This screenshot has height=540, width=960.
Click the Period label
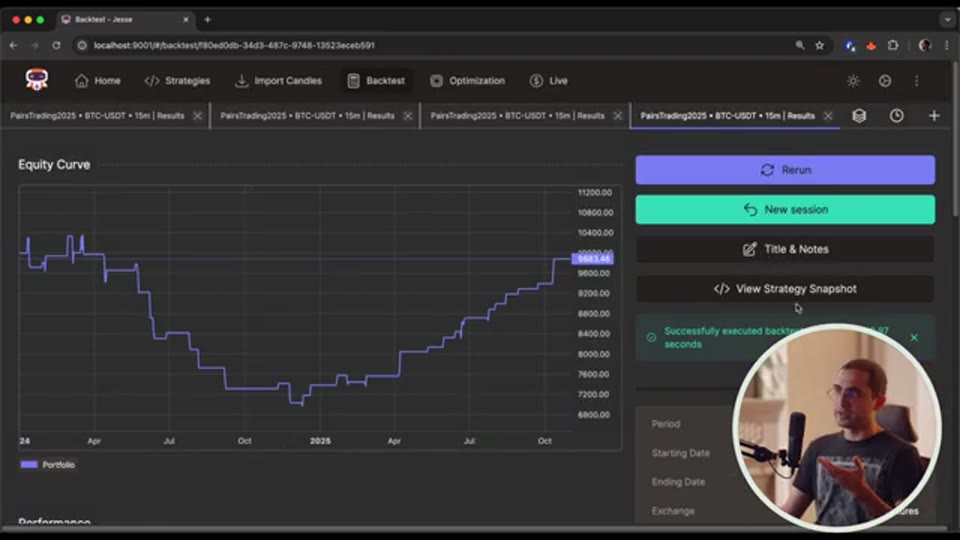pyautogui.click(x=666, y=424)
